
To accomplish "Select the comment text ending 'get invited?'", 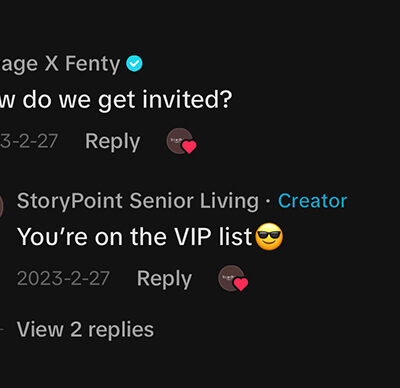I will tap(116, 100).
